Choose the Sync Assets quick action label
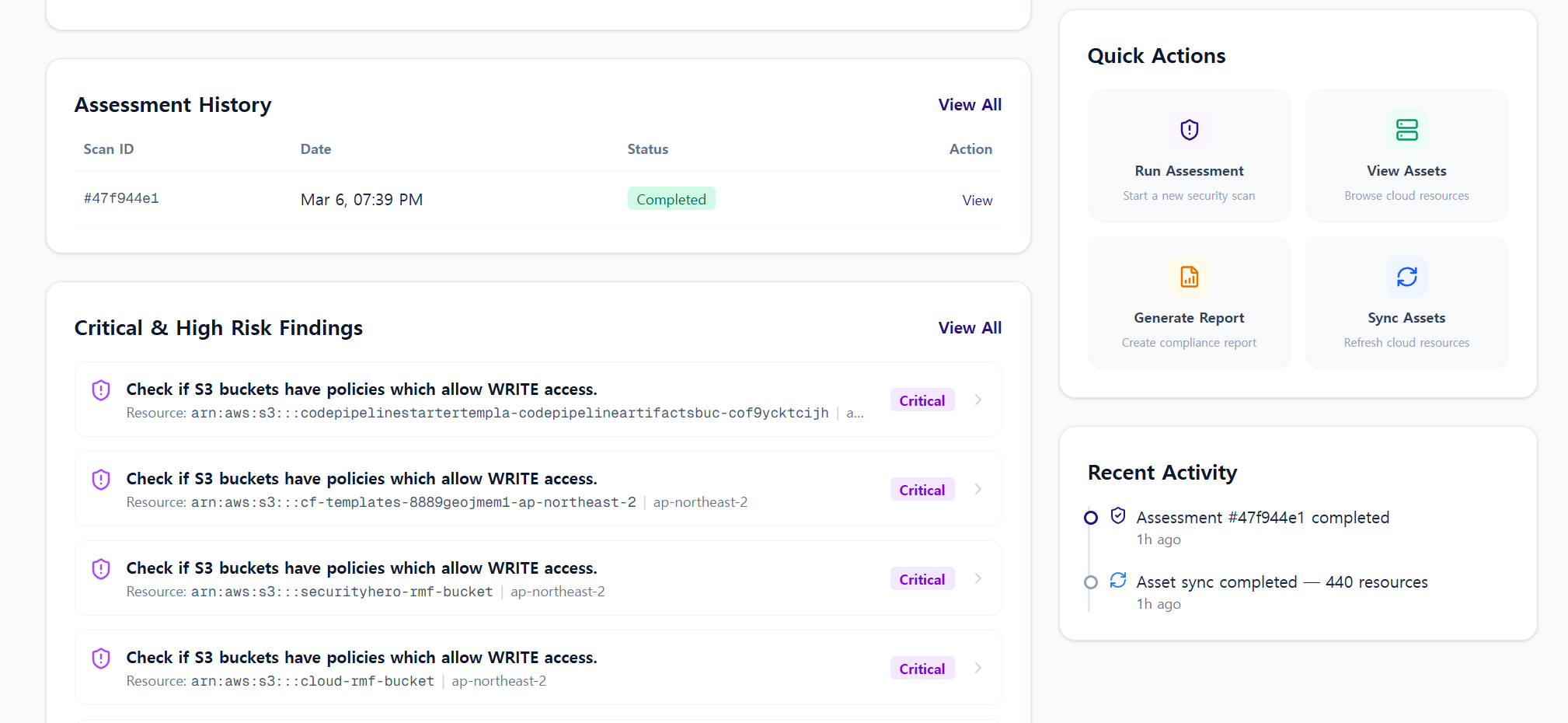This screenshot has height=723, width=1568. pos(1406,318)
